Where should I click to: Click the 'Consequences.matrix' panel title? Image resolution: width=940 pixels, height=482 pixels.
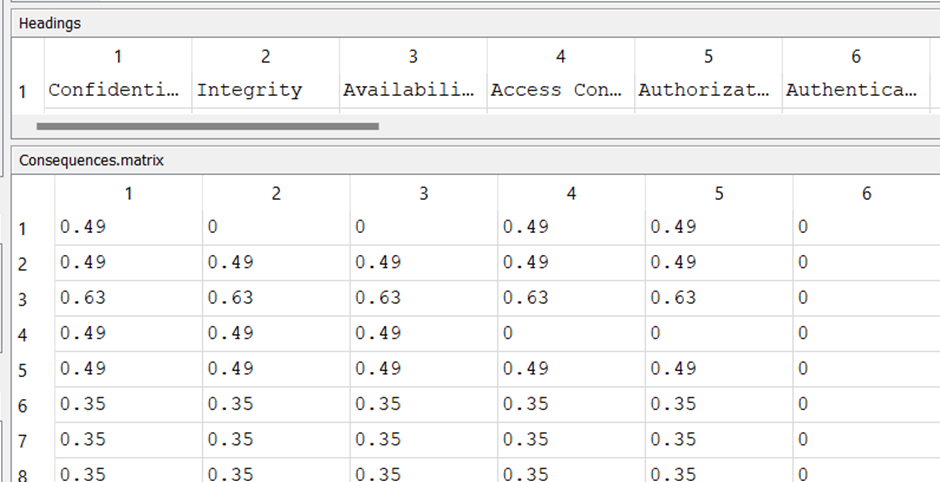pyautogui.click(x=91, y=161)
